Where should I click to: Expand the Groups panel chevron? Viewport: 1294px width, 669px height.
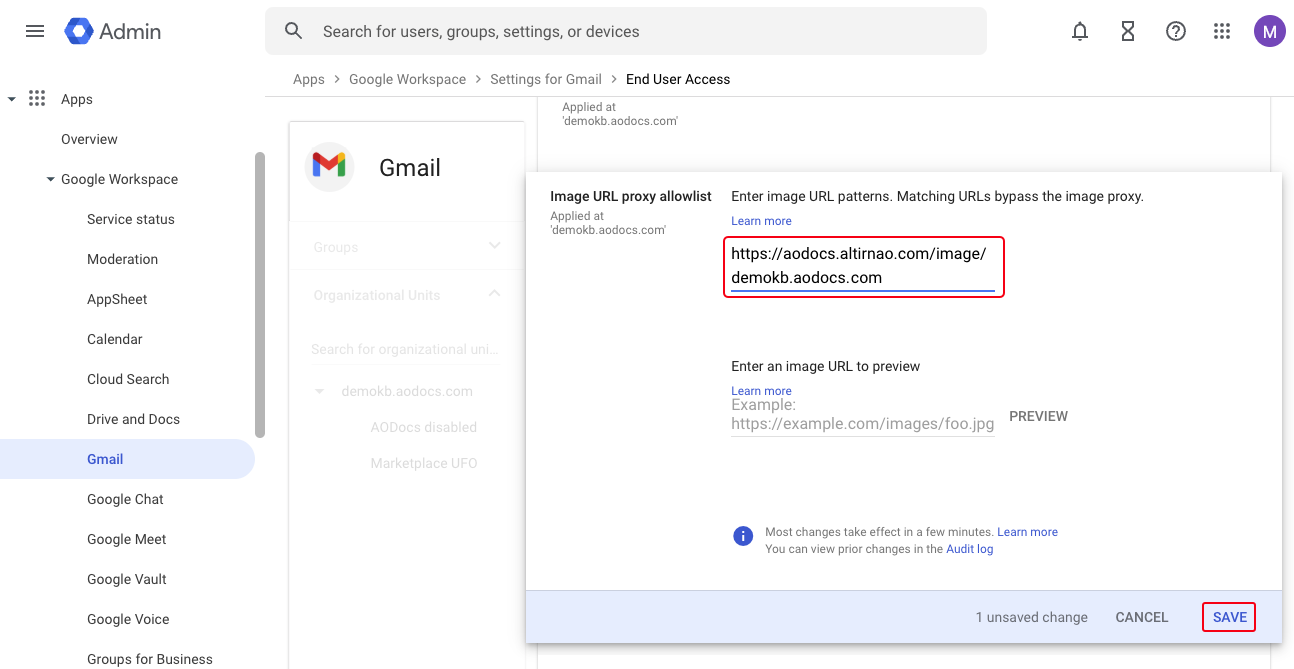(x=495, y=246)
